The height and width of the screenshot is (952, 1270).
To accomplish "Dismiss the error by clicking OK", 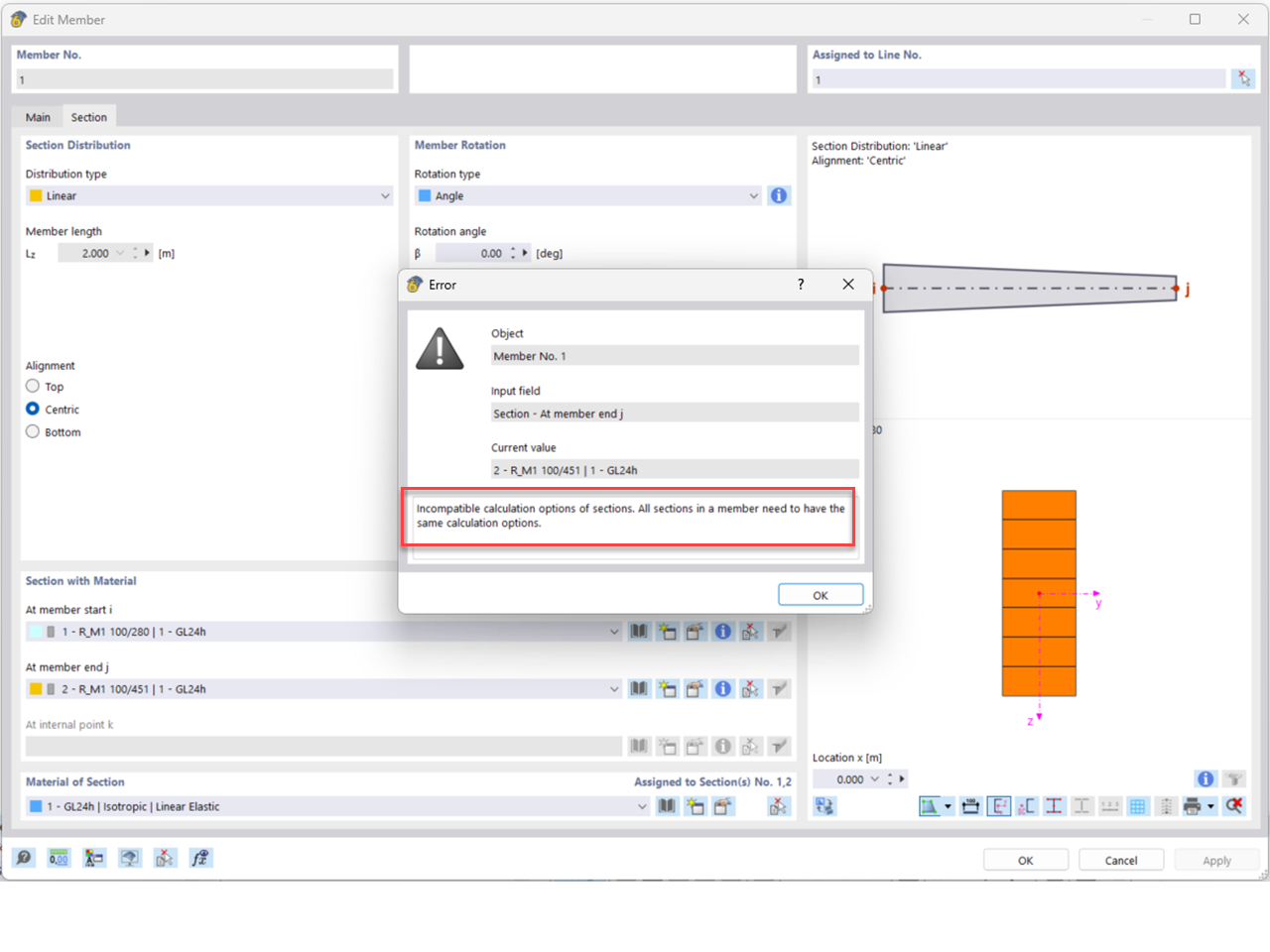I will point(821,595).
